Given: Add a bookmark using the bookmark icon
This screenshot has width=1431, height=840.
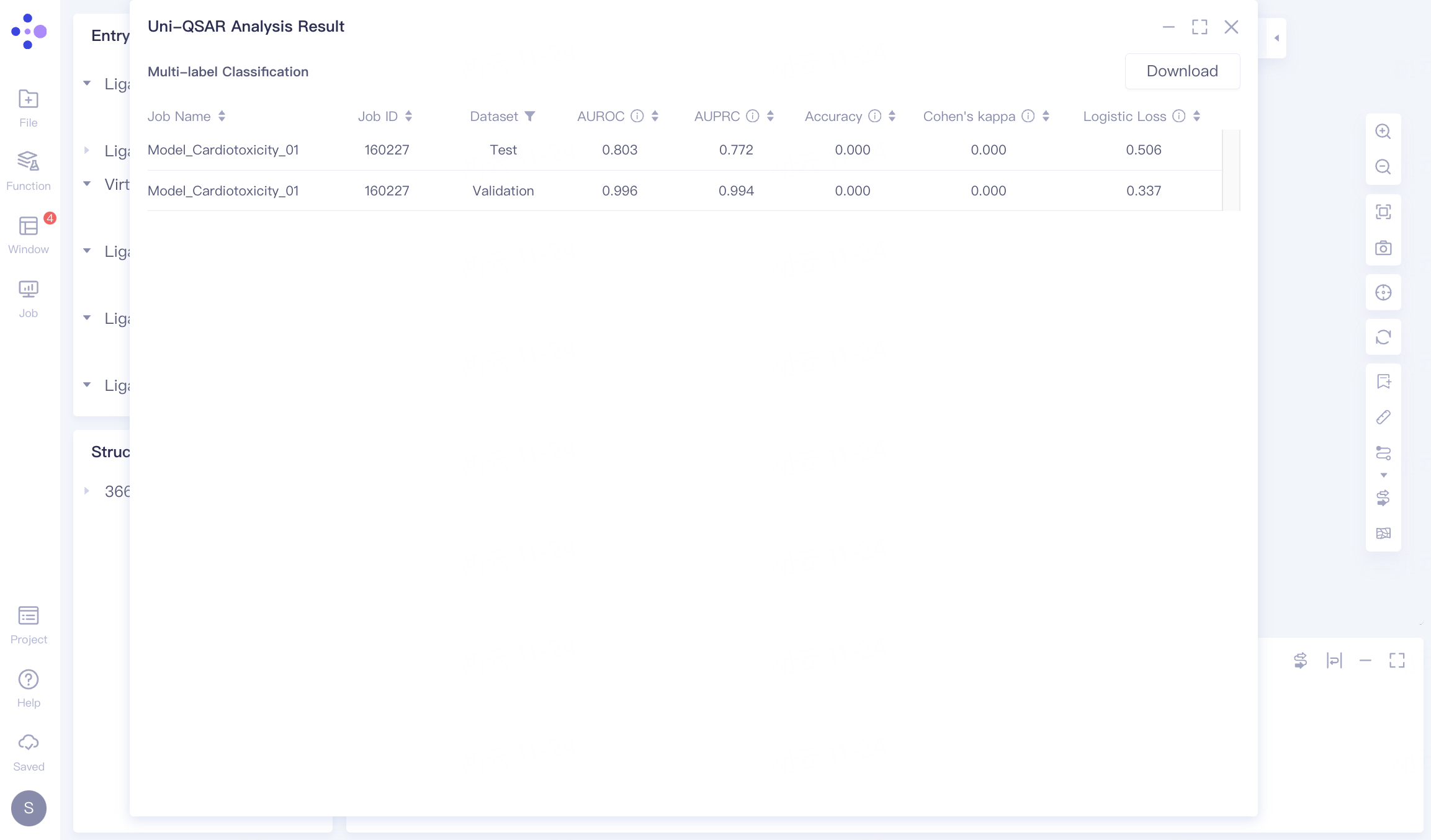Looking at the screenshot, I should [x=1384, y=381].
